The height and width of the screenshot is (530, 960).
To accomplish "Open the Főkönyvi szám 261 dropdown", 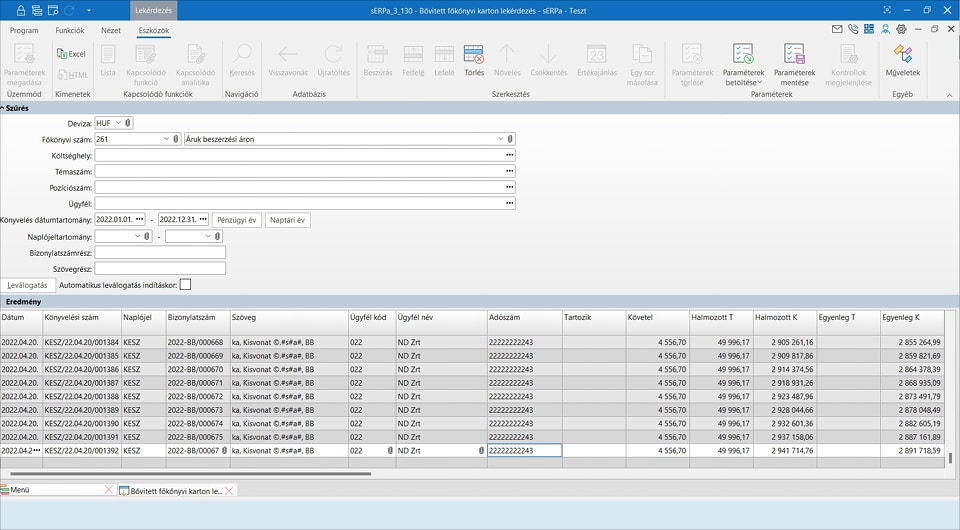I will pos(166,139).
